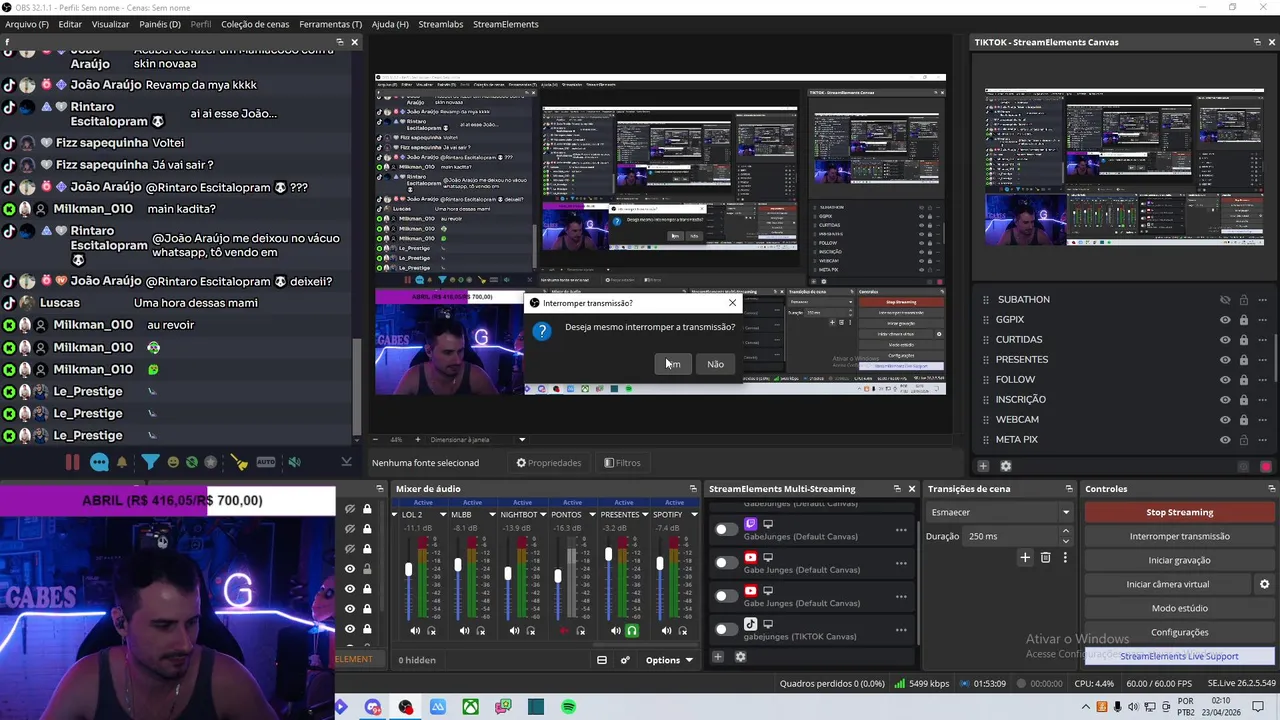Click Modo estúdio
The height and width of the screenshot is (720, 1280).
click(1179, 608)
